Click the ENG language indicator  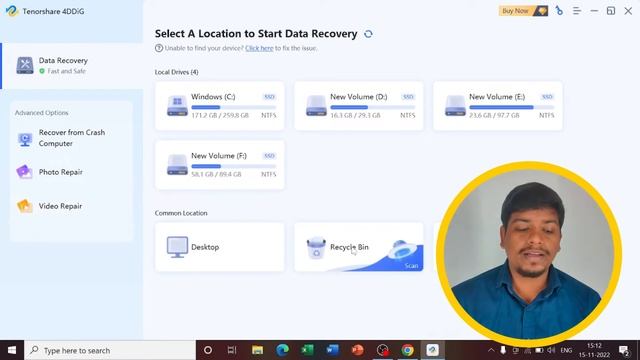point(566,350)
